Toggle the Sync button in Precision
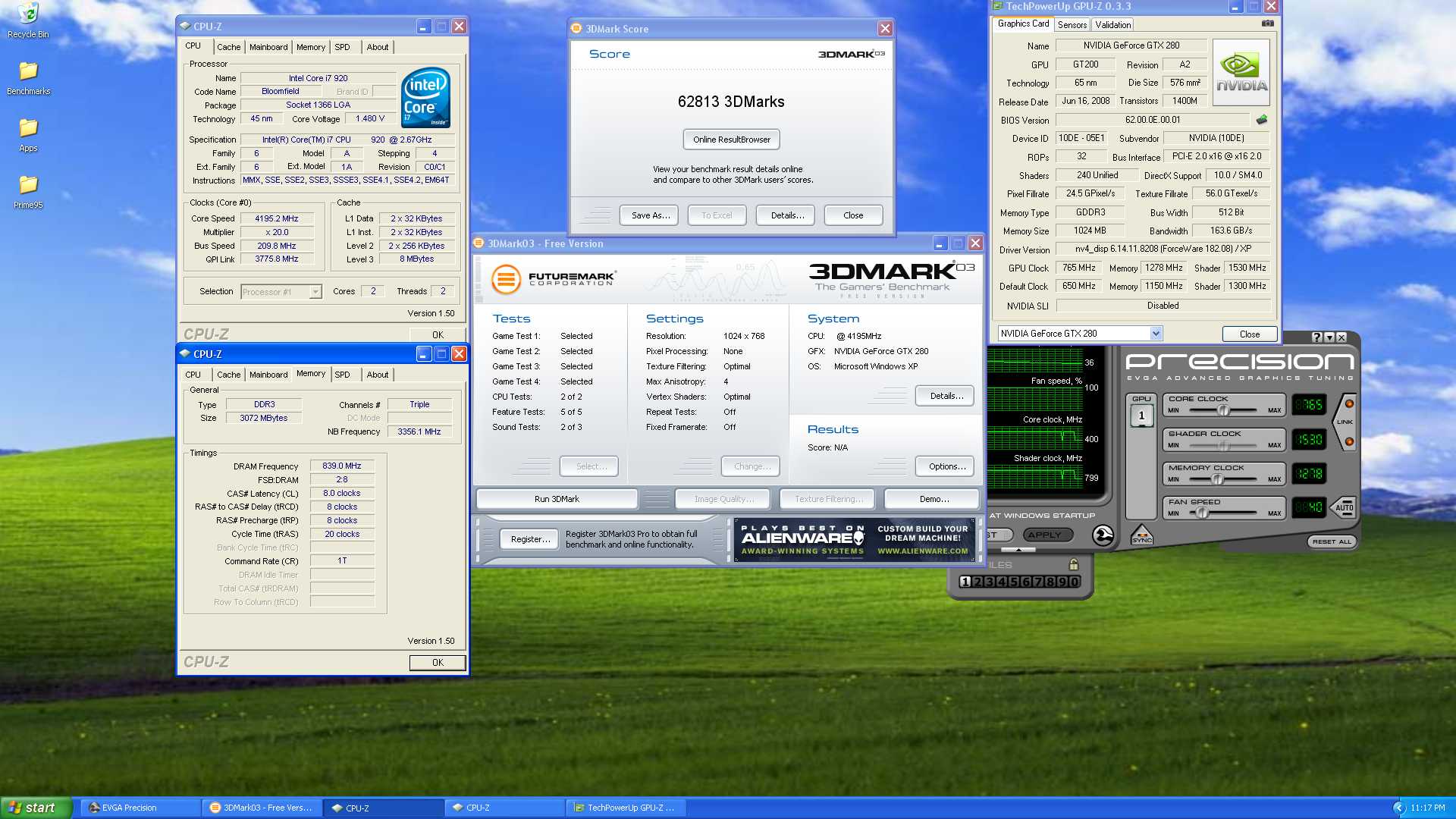 pyautogui.click(x=1141, y=535)
